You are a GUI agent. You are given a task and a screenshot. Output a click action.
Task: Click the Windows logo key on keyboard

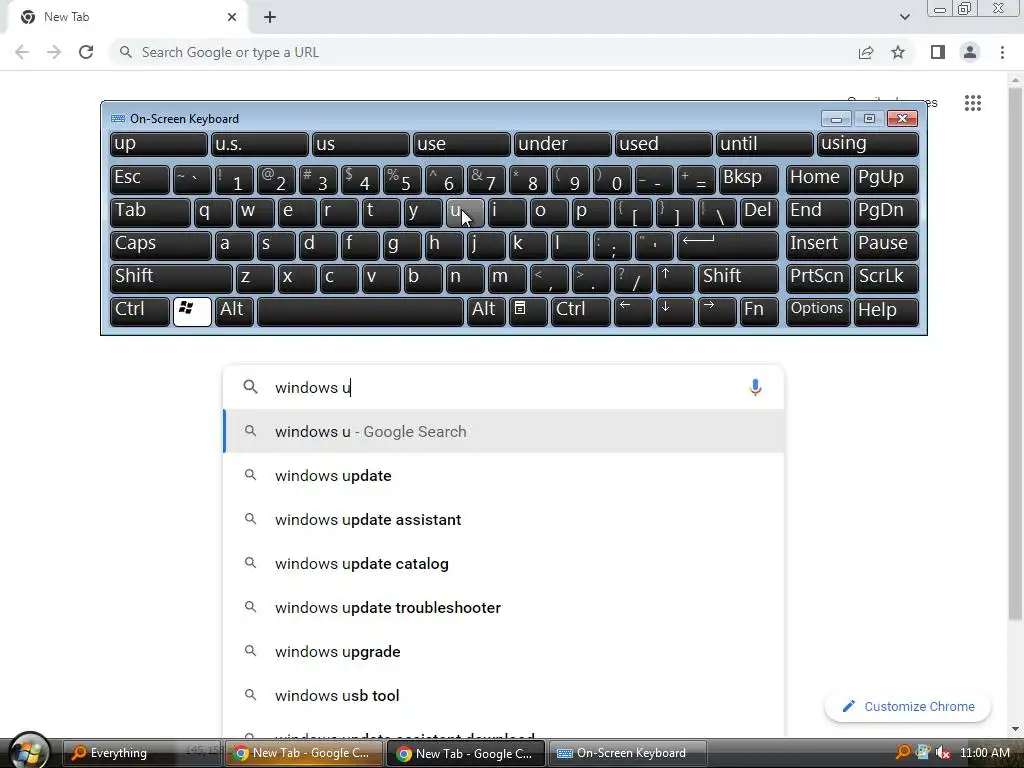[x=192, y=311]
